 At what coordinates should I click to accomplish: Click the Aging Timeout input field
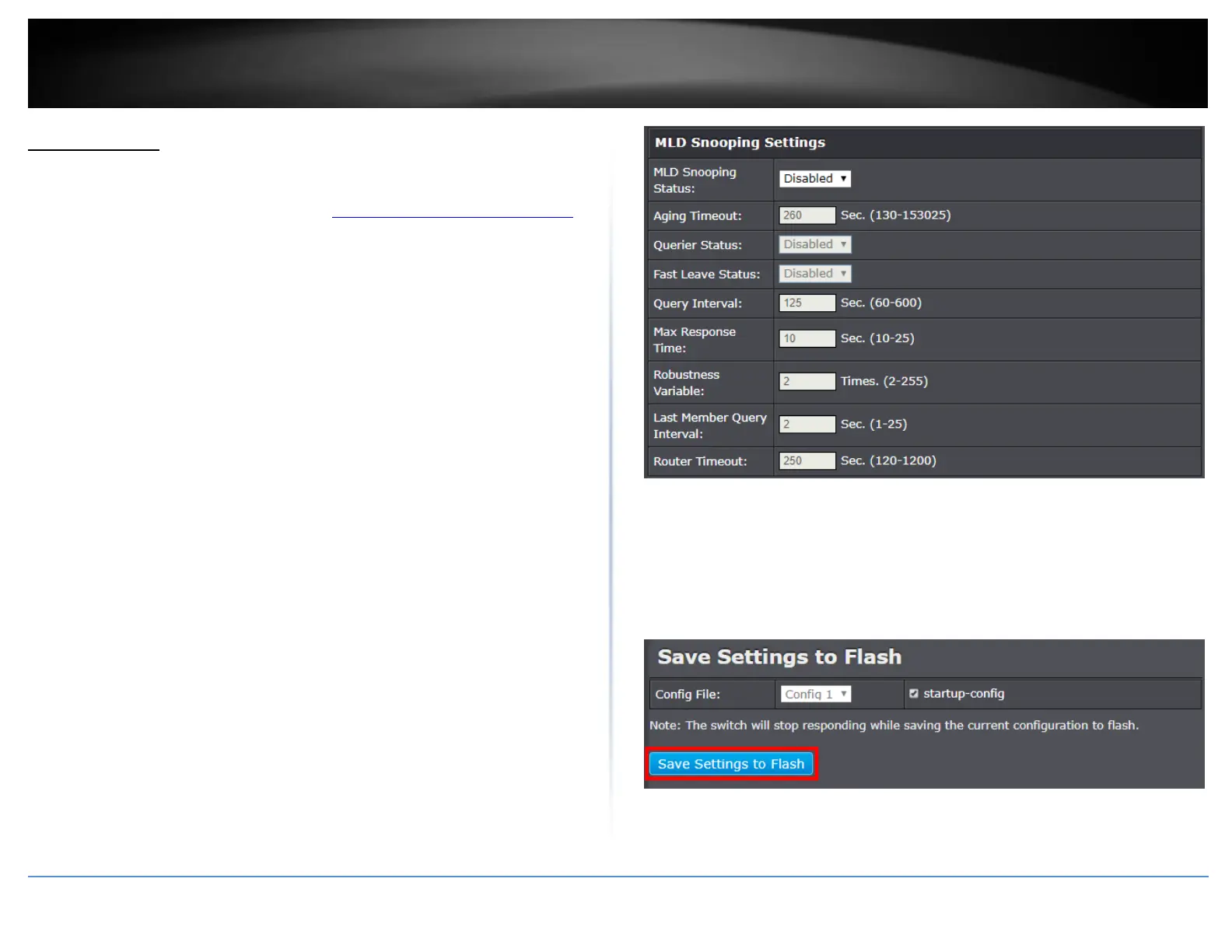(807, 215)
